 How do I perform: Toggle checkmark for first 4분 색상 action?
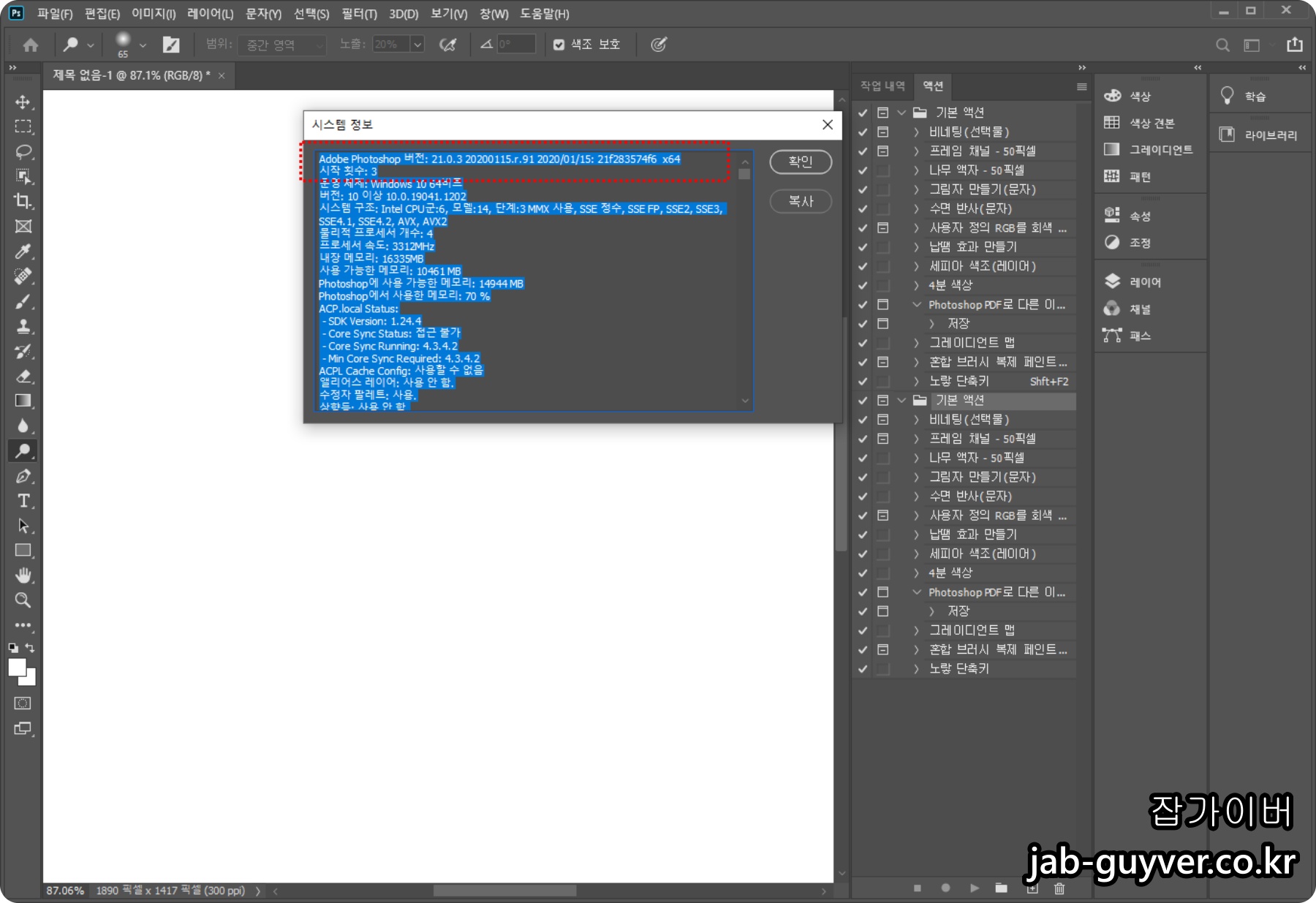(863, 285)
